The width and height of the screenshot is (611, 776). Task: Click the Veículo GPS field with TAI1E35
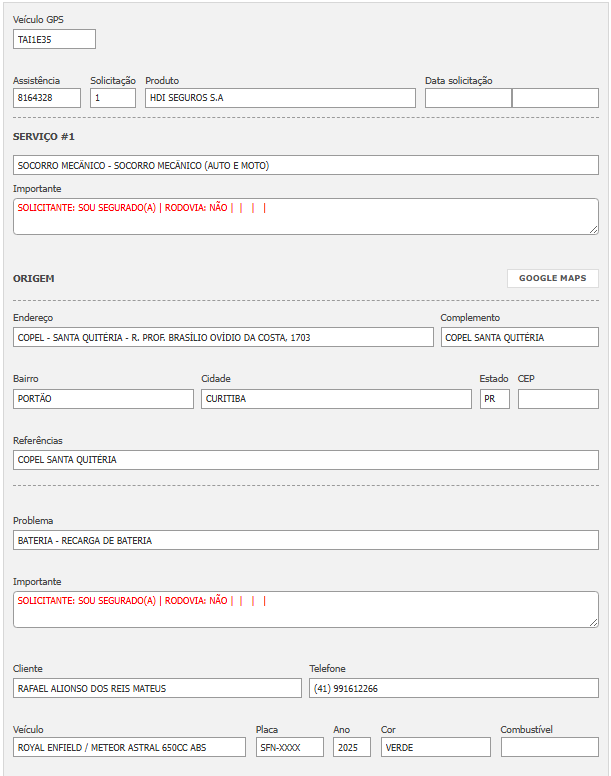(54, 39)
